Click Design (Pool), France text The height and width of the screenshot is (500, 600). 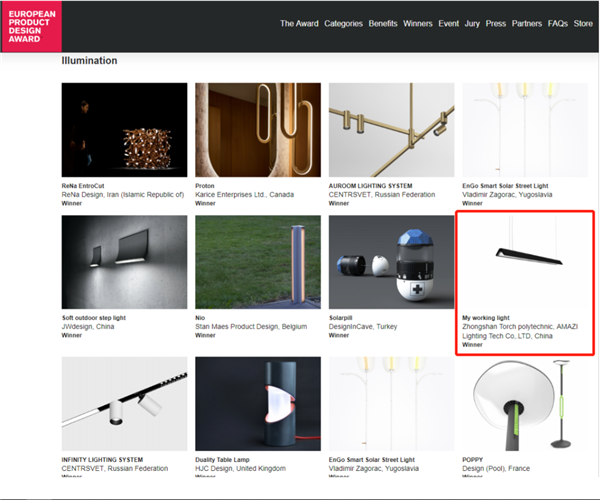point(496,469)
